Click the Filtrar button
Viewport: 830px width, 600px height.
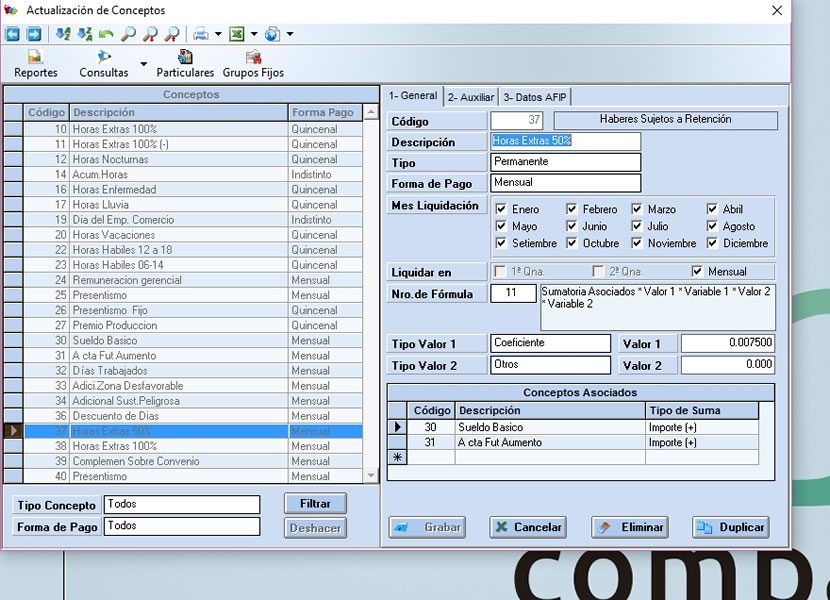(315, 504)
